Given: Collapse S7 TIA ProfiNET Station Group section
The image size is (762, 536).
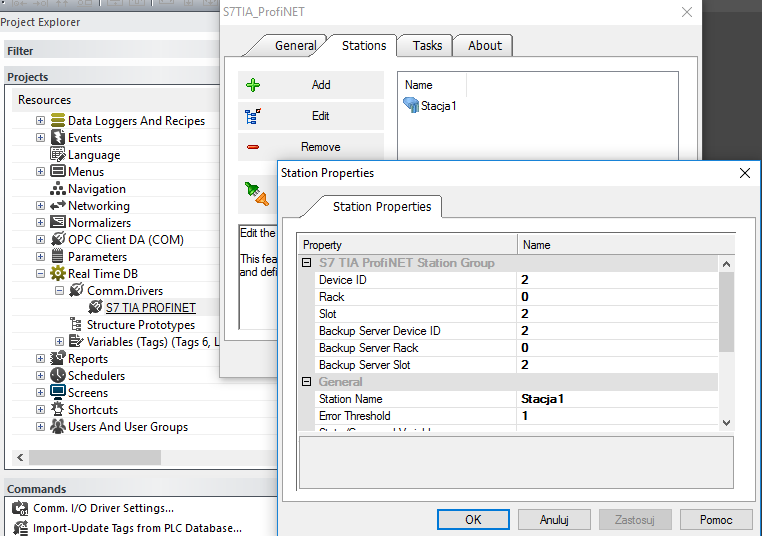Looking at the screenshot, I should (307, 263).
